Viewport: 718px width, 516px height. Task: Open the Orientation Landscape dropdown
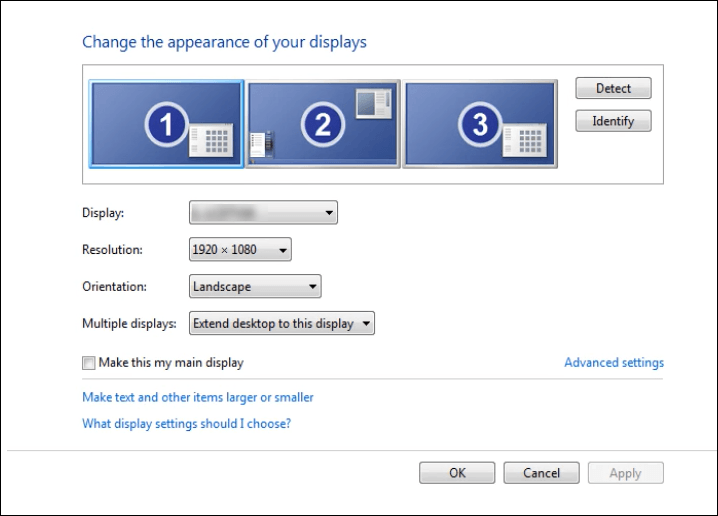click(255, 287)
